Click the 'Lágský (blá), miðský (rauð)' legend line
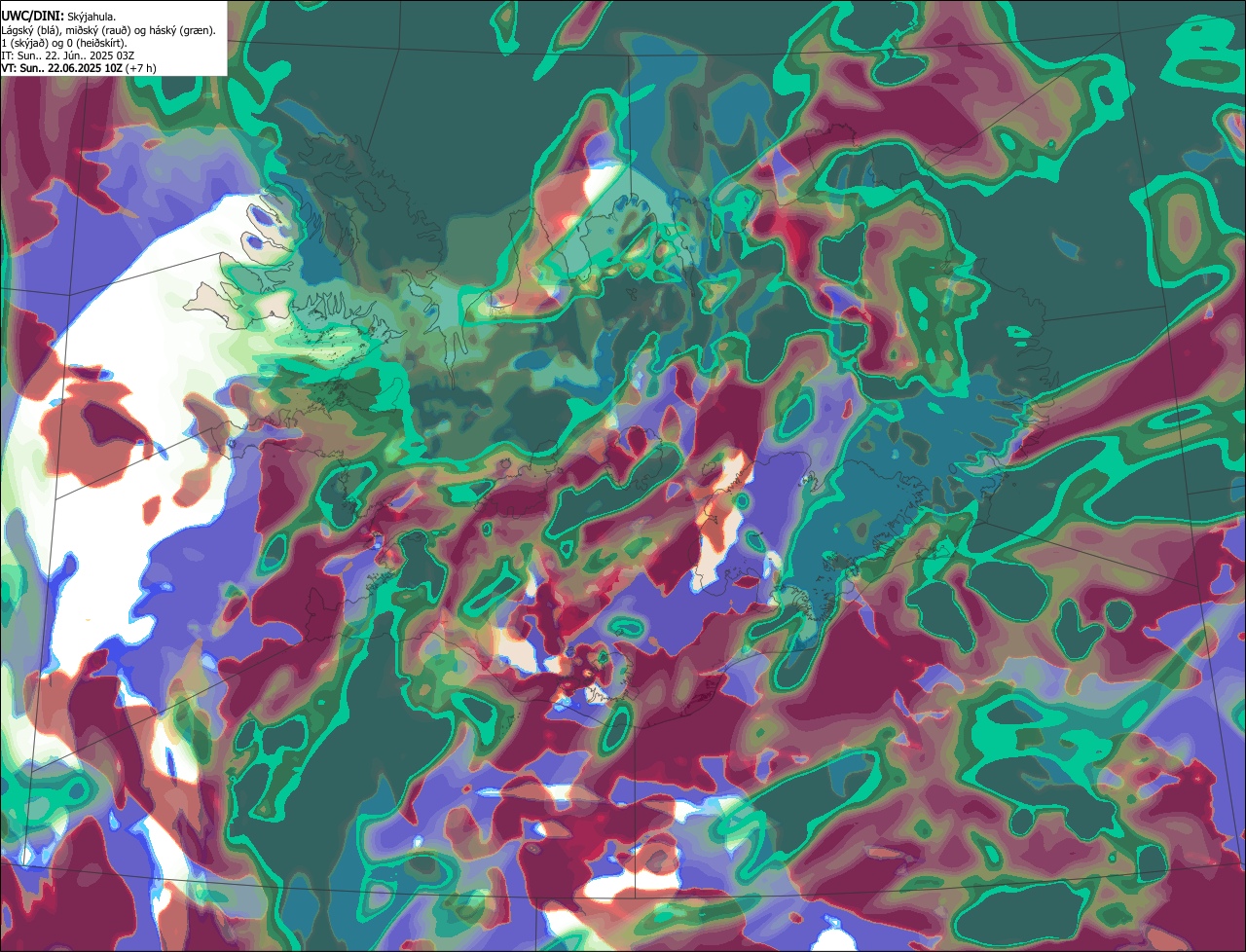This screenshot has height=952, width=1246. click(109, 30)
